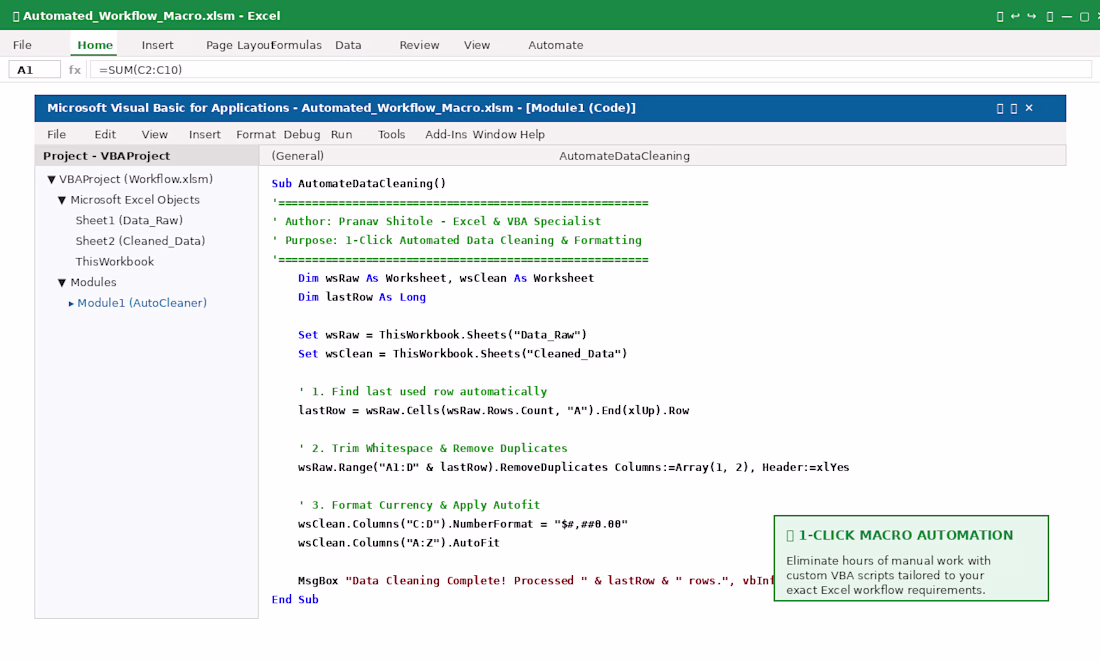Open the Add-Ins menu

[445, 134]
